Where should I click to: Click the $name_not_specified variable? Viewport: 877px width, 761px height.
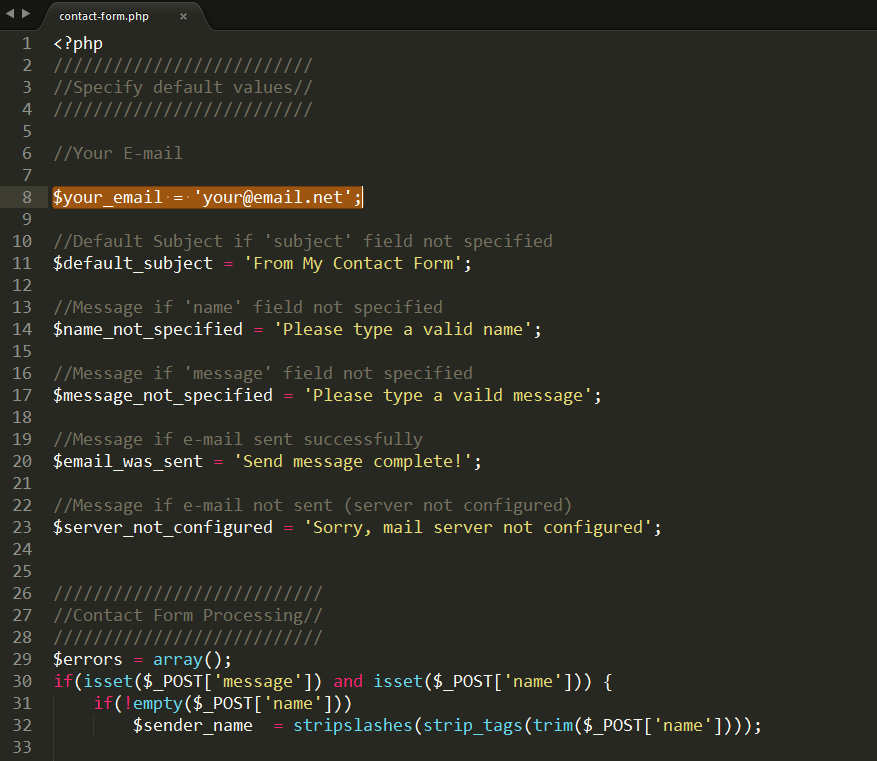click(147, 329)
